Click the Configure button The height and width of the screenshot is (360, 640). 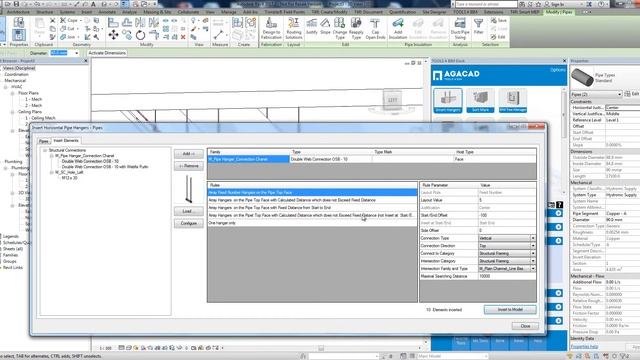click(189, 224)
